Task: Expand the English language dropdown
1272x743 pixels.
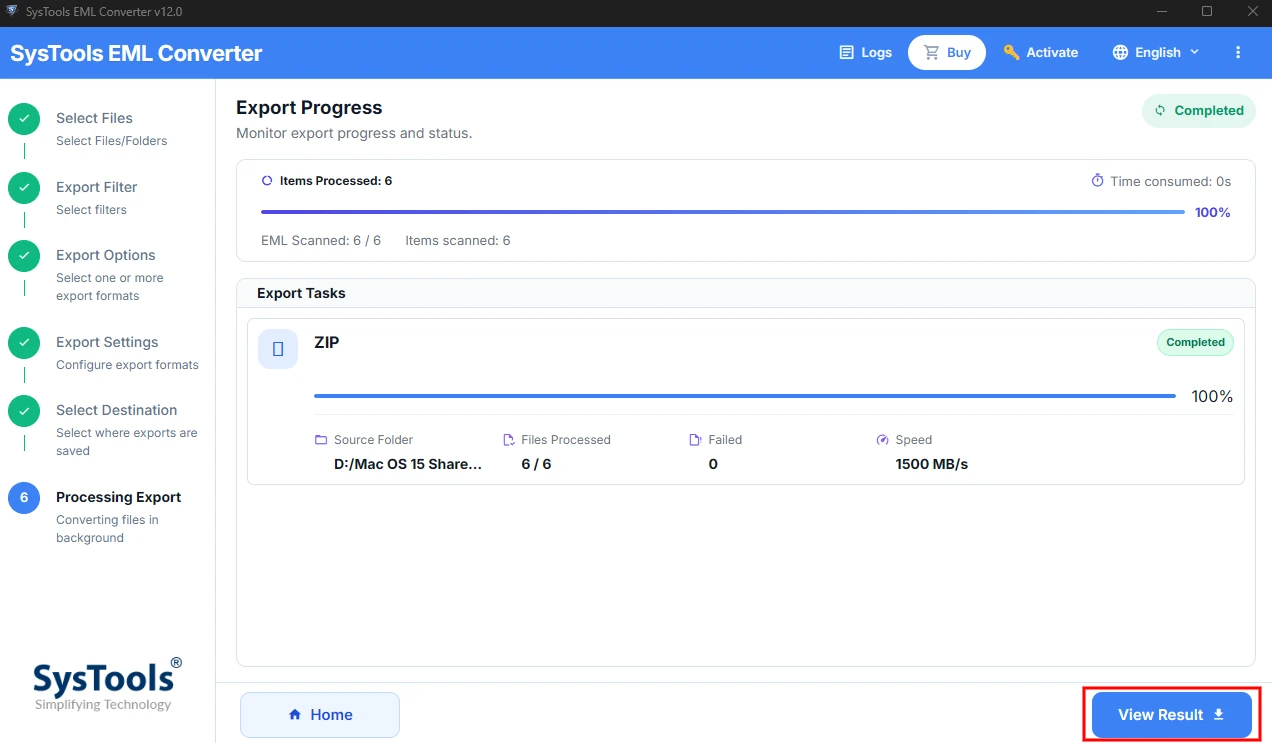Action: tap(1156, 52)
